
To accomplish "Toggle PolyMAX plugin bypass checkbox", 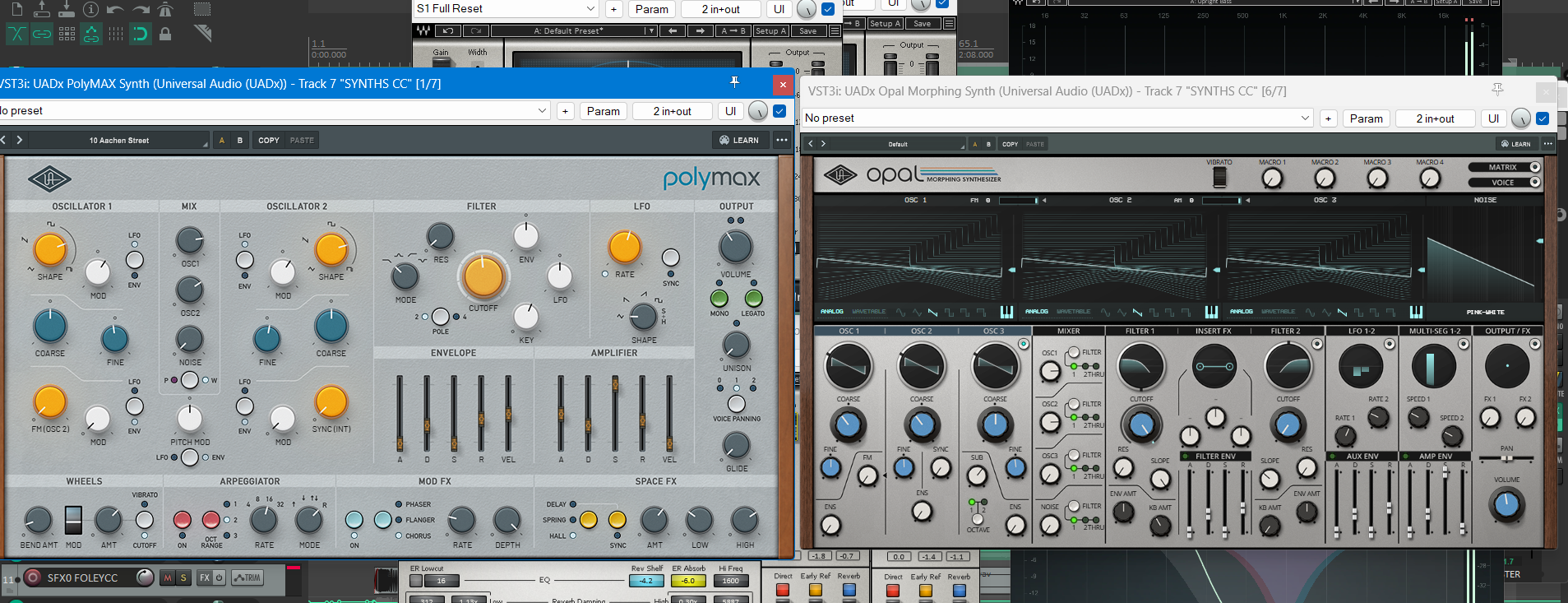I will coord(779,111).
